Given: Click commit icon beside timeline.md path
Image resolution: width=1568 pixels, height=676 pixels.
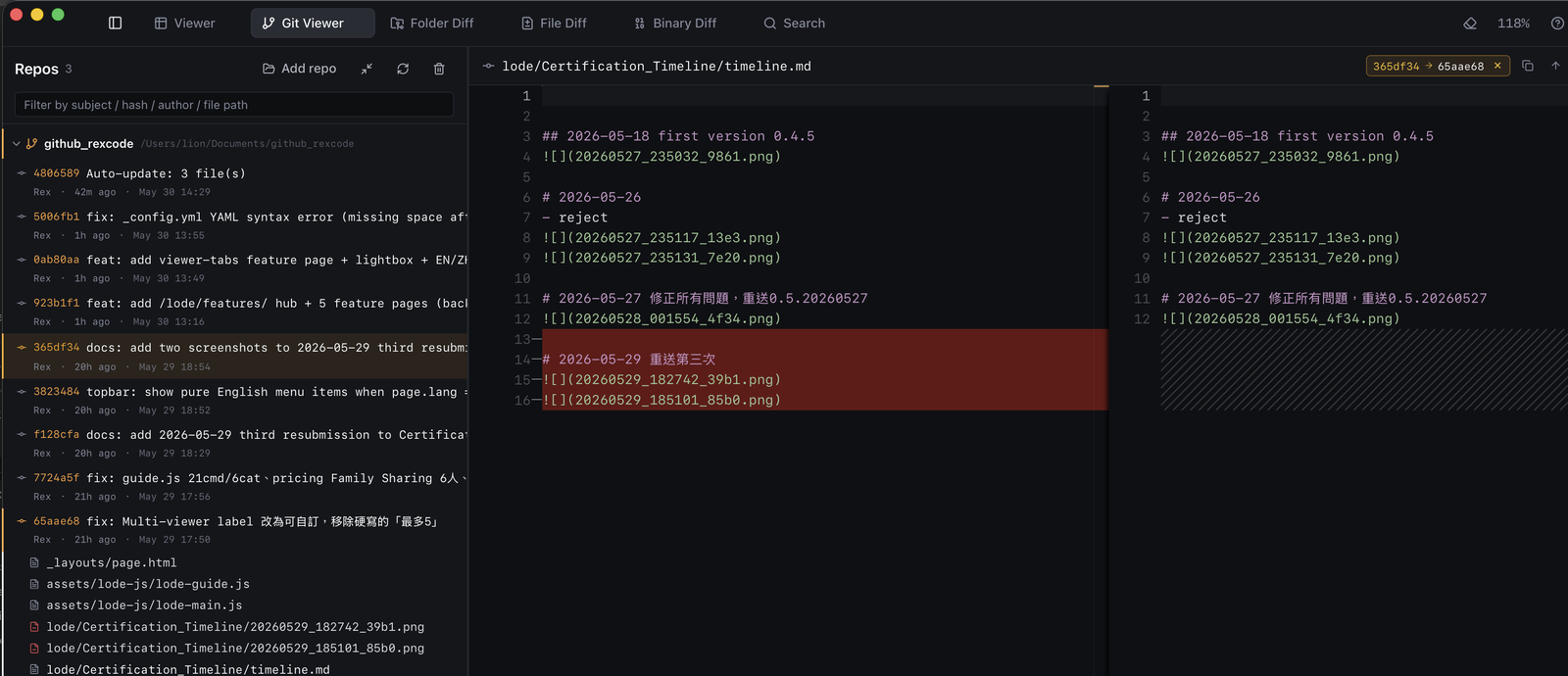Looking at the screenshot, I should [488, 66].
